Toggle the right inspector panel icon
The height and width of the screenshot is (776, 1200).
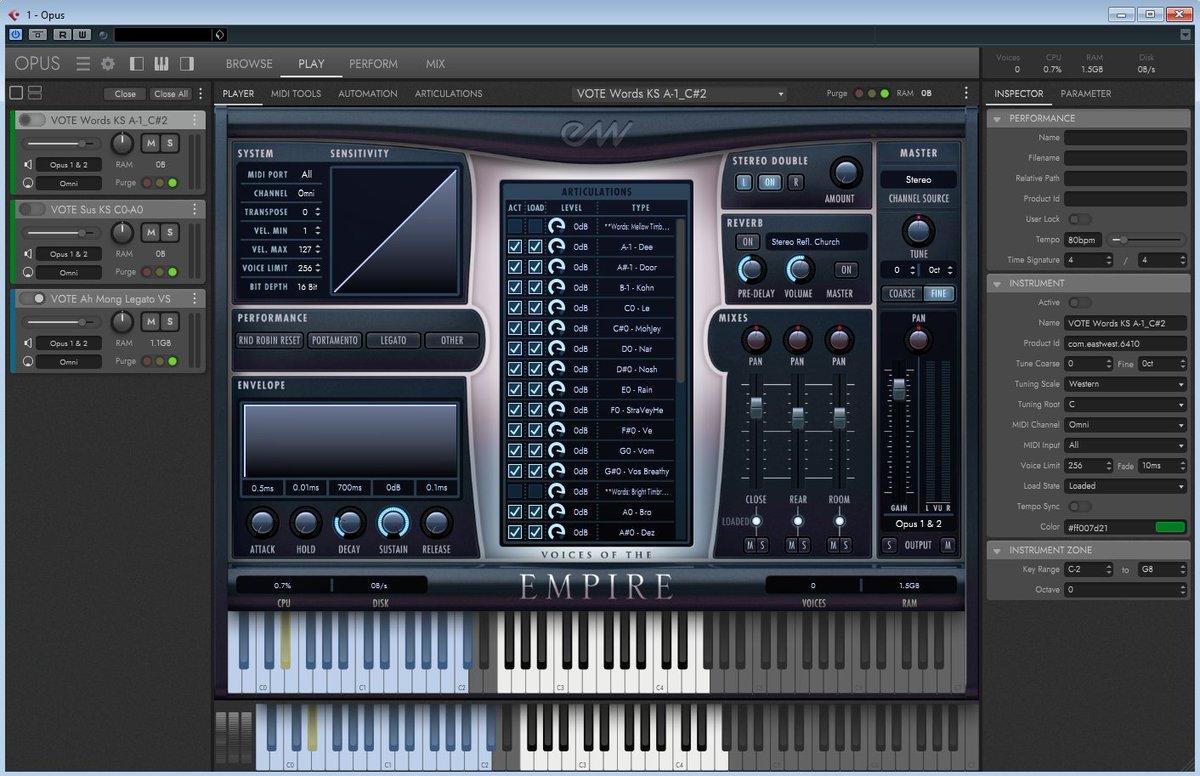click(187, 64)
